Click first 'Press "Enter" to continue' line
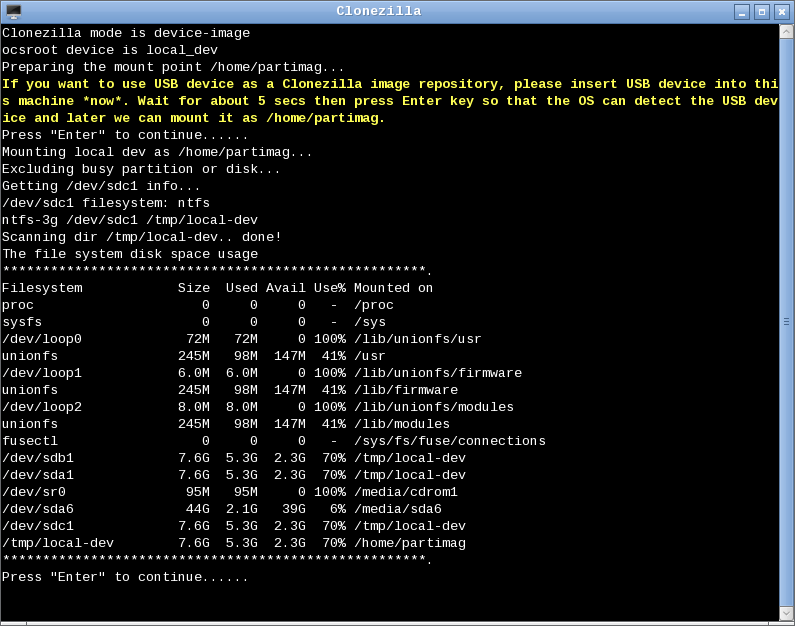 coord(125,135)
